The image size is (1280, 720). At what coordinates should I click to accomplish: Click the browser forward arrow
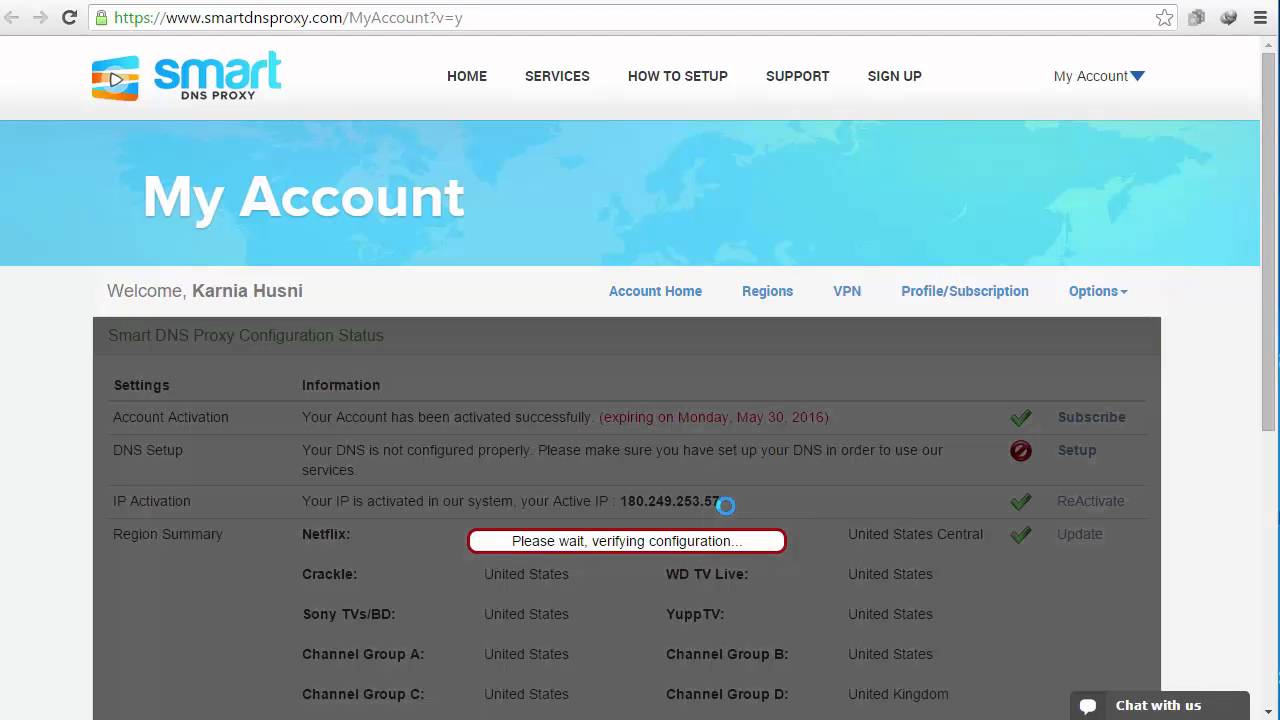(40, 18)
